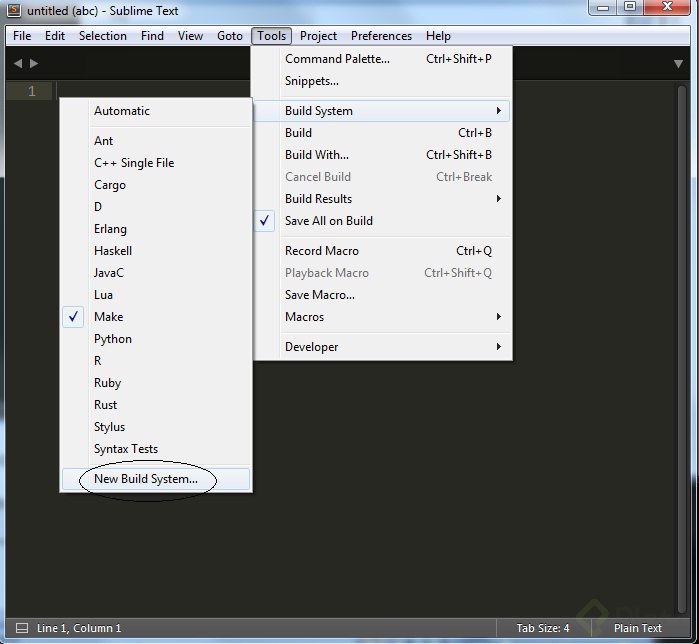Screen dimensions: 699x644
Task: Open the Help menu
Action: pos(438,36)
